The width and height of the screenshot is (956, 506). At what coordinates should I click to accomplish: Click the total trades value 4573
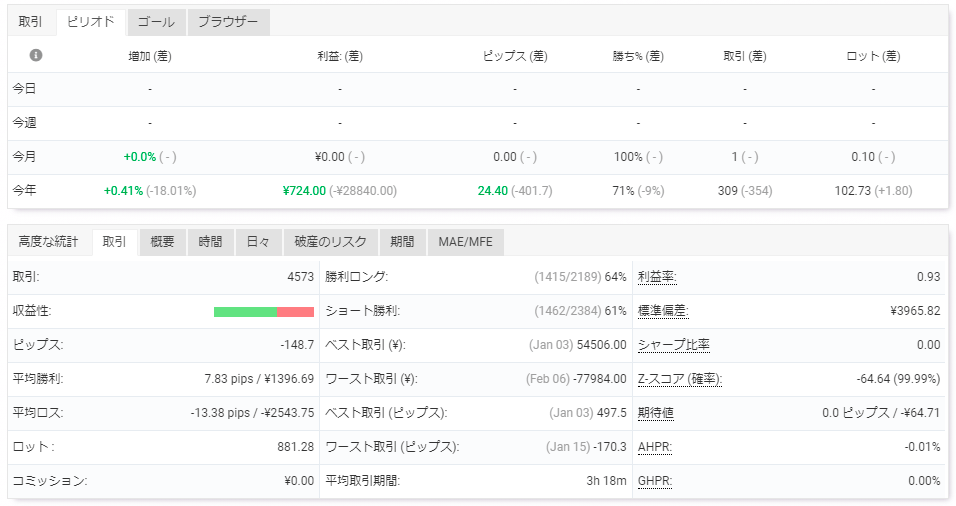click(x=301, y=277)
